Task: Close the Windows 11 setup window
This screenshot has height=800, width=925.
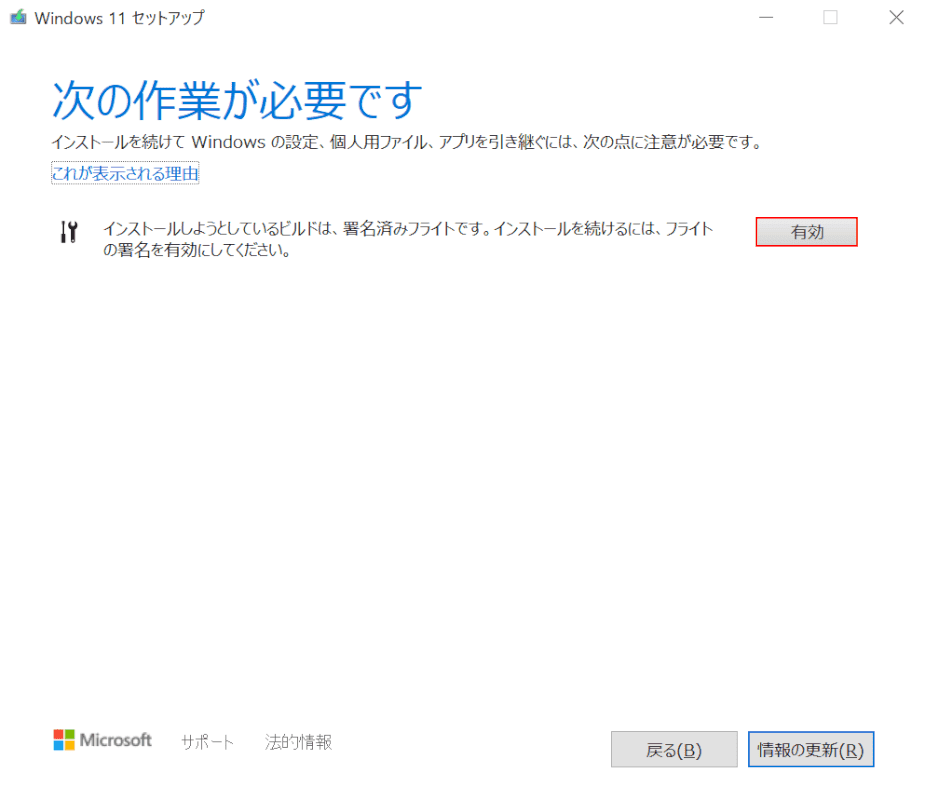Action: coord(896,17)
